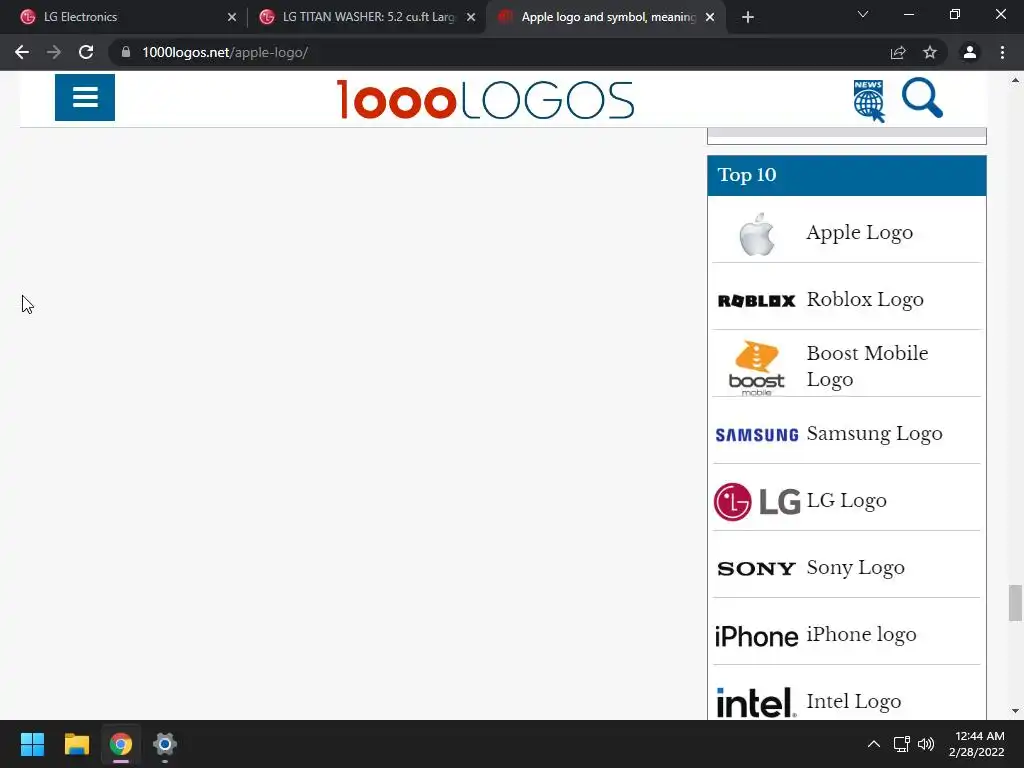Open the Intel Logo link
The width and height of the screenshot is (1024, 768).
854,701
